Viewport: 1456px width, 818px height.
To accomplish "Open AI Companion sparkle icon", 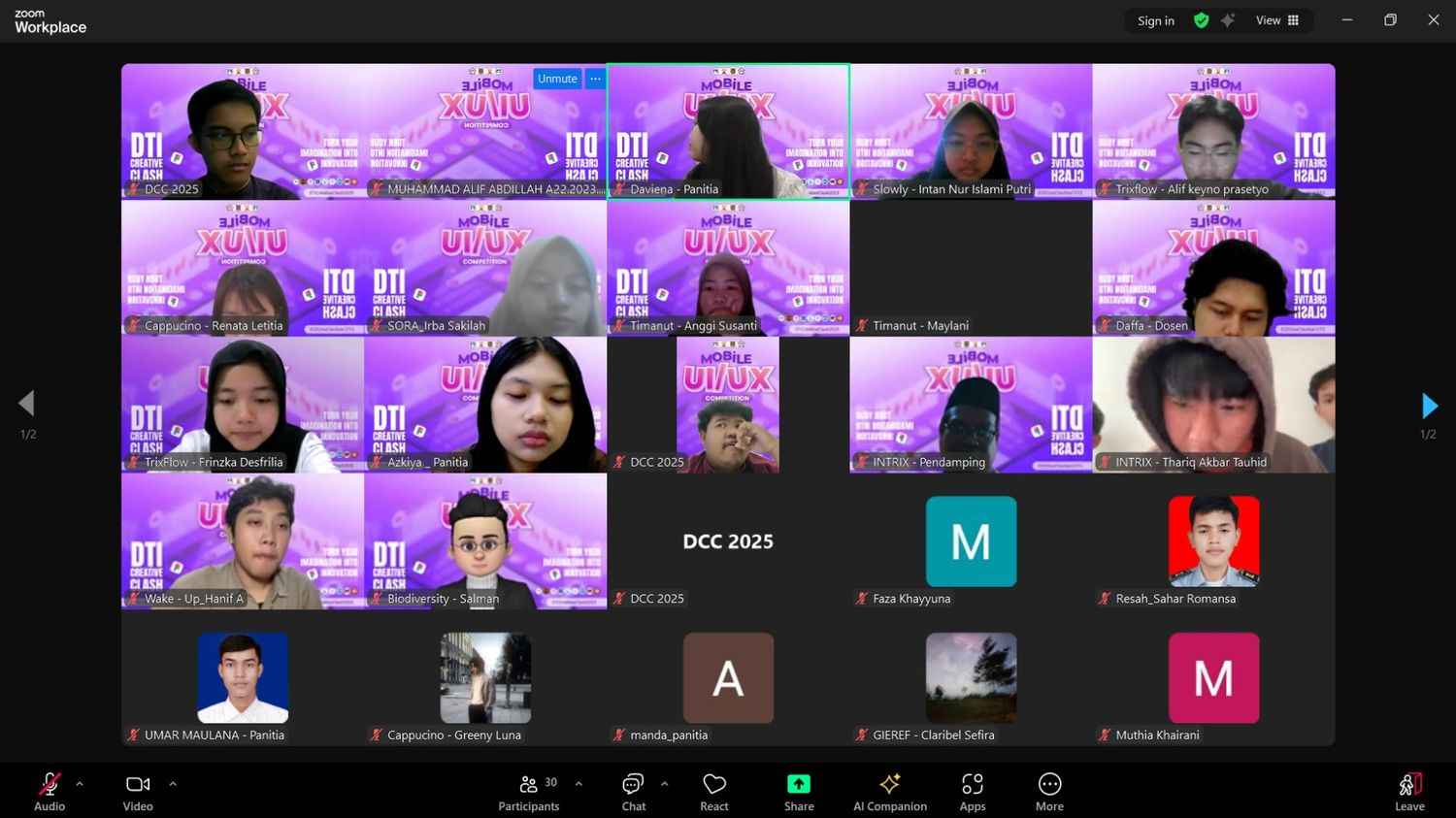I will [890, 784].
